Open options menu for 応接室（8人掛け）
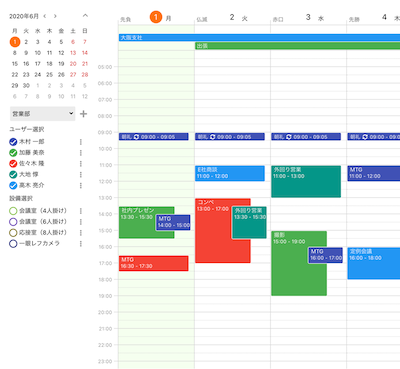Screen dimensions: 400x369 point(81,233)
